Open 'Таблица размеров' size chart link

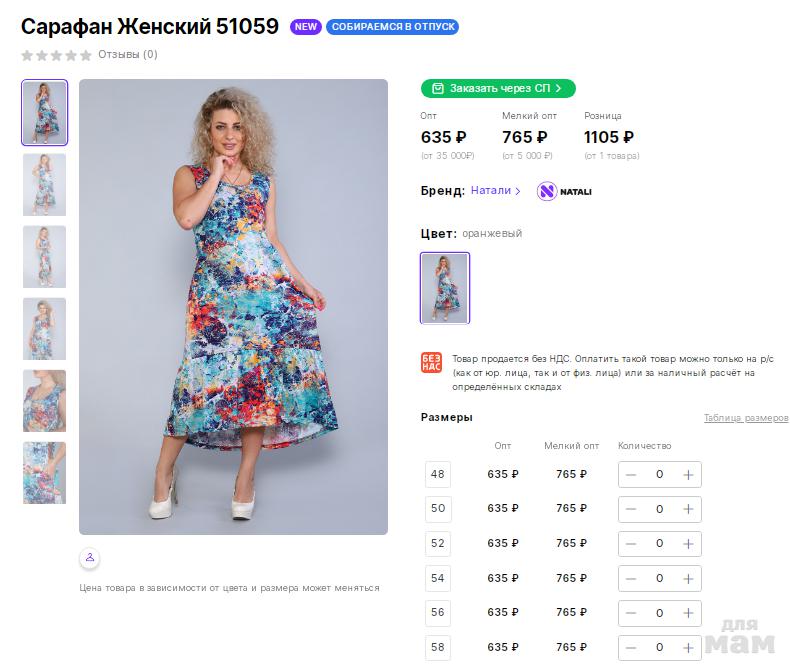coord(745,418)
